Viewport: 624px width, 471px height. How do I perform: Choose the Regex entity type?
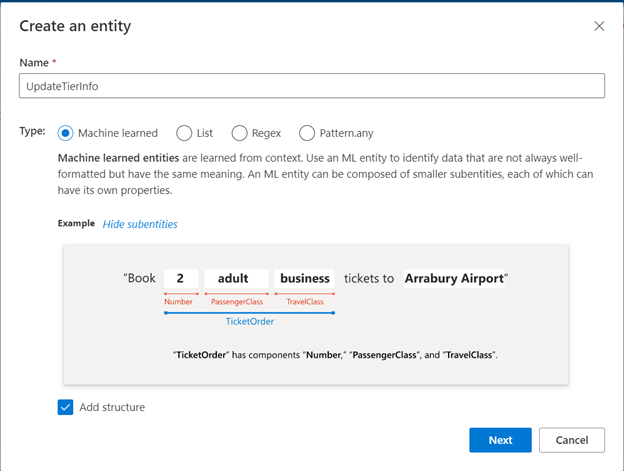click(239, 133)
